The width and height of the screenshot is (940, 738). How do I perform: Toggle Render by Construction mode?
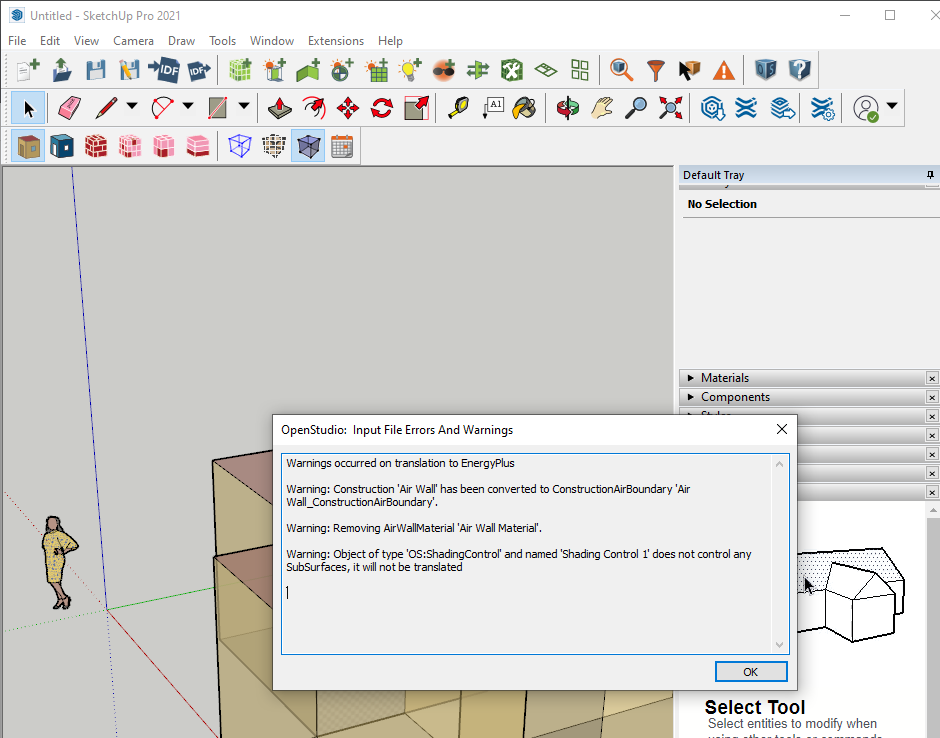96,146
